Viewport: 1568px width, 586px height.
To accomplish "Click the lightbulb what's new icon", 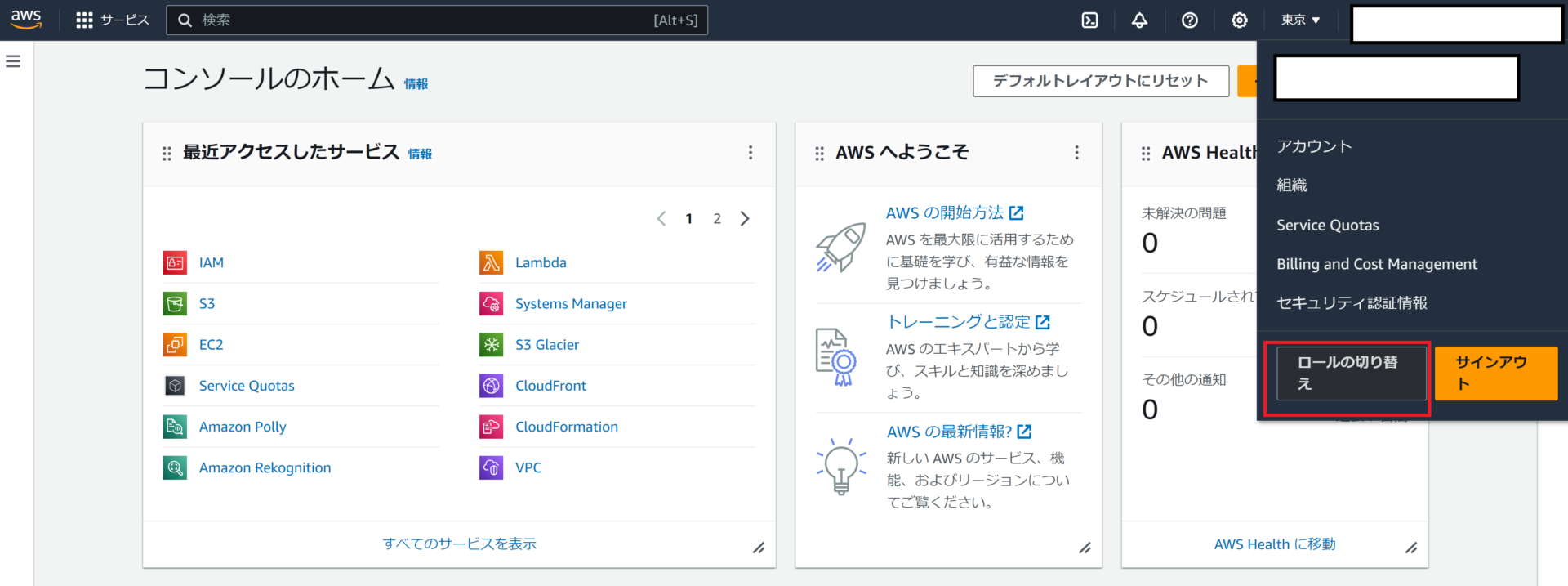I will [x=841, y=466].
